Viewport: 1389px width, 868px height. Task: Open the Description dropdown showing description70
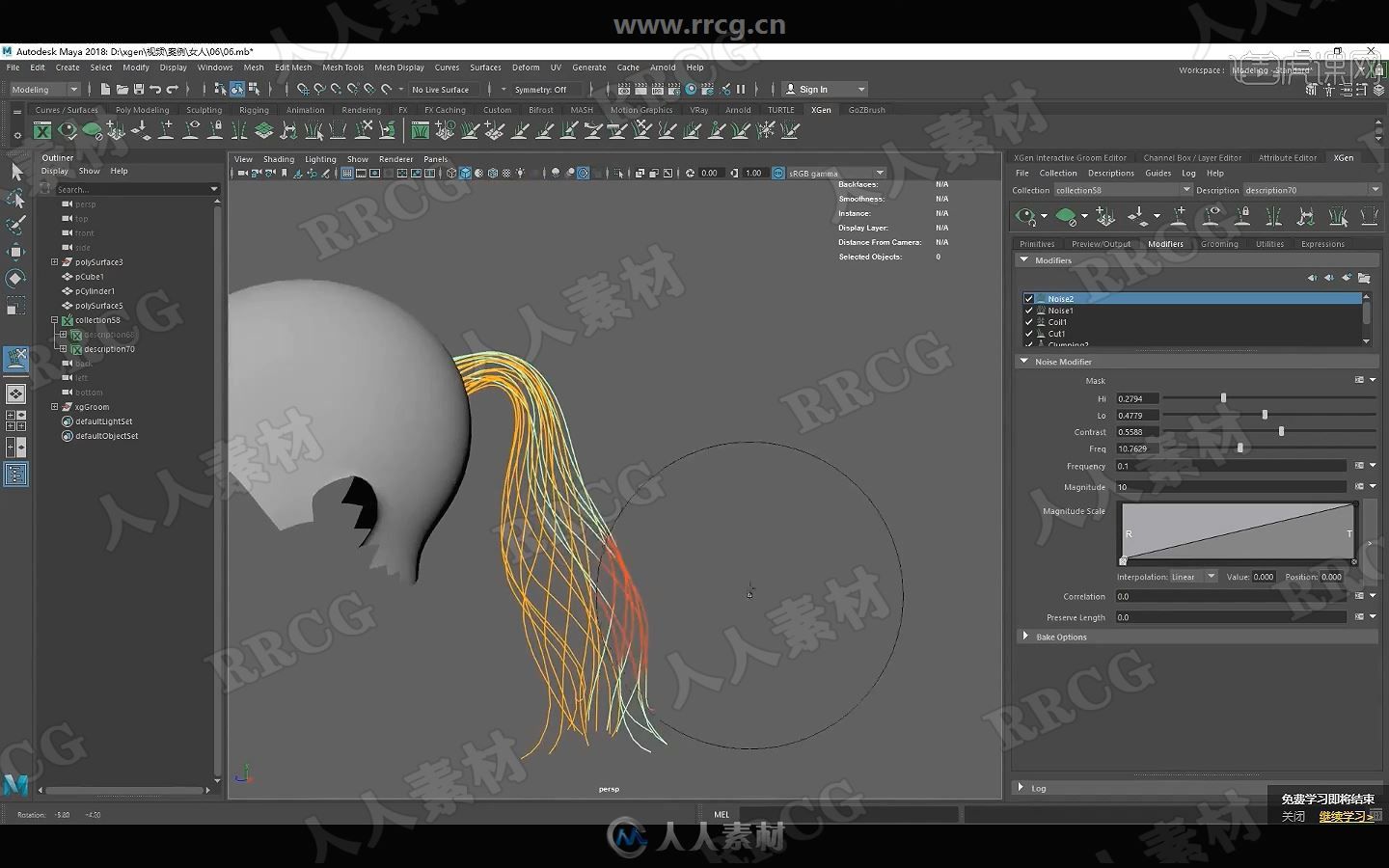pos(1313,190)
